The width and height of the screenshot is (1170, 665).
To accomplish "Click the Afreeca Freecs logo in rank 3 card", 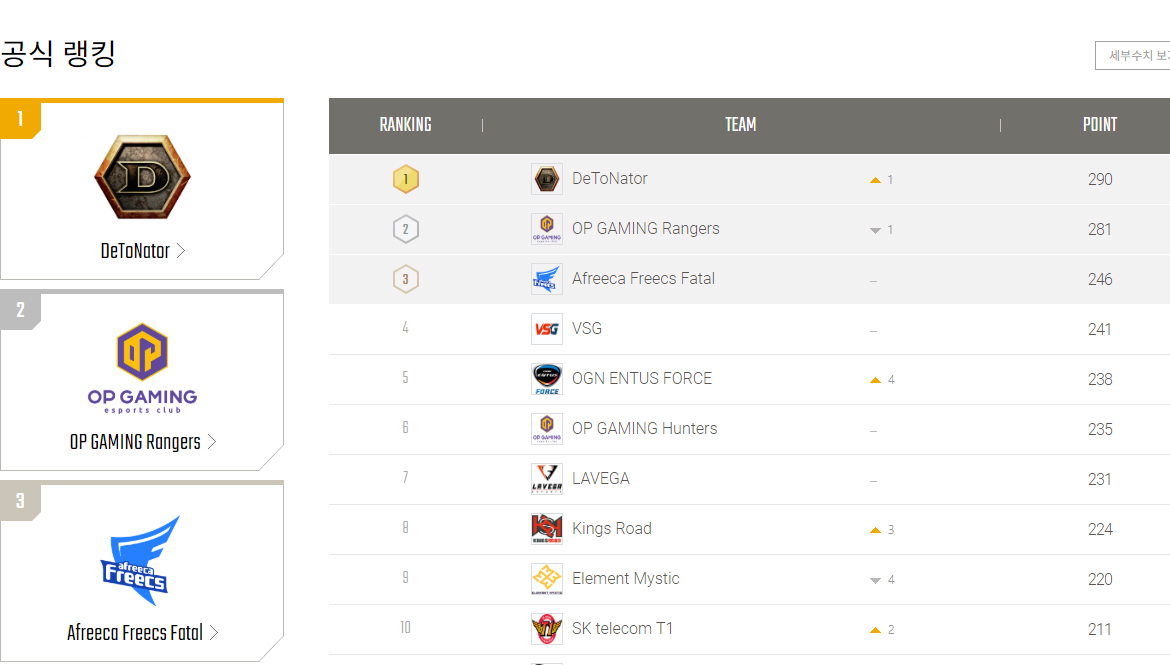I will 140,560.
